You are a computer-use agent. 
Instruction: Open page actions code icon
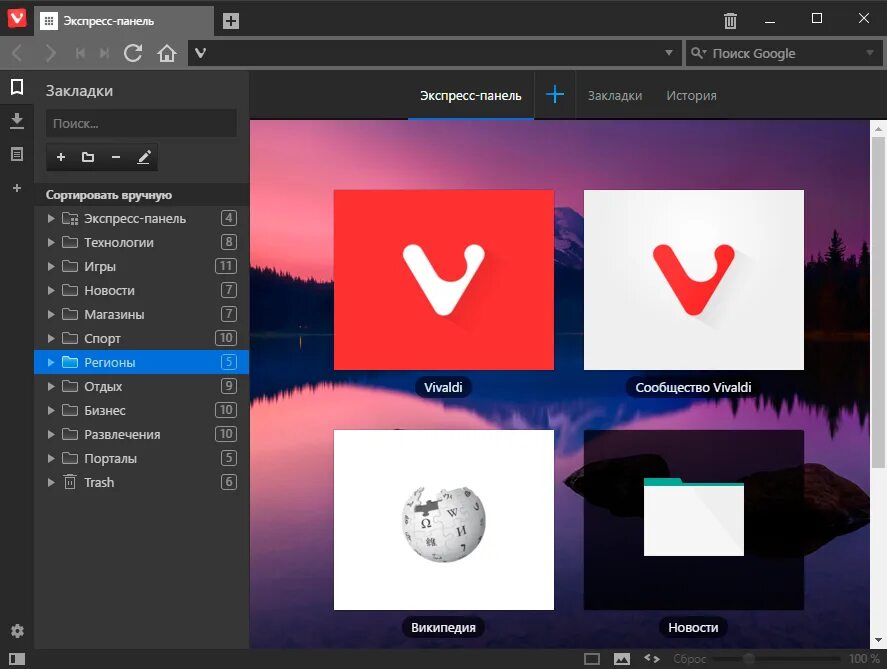(x=652, y=658)
